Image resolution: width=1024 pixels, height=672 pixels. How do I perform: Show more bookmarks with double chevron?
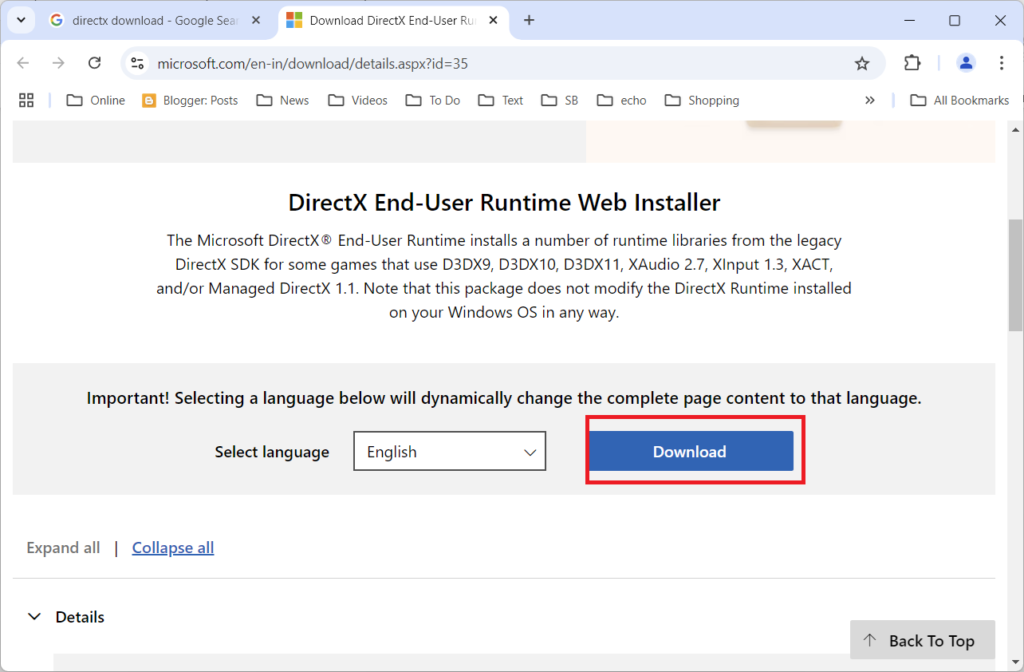point(870,101)
